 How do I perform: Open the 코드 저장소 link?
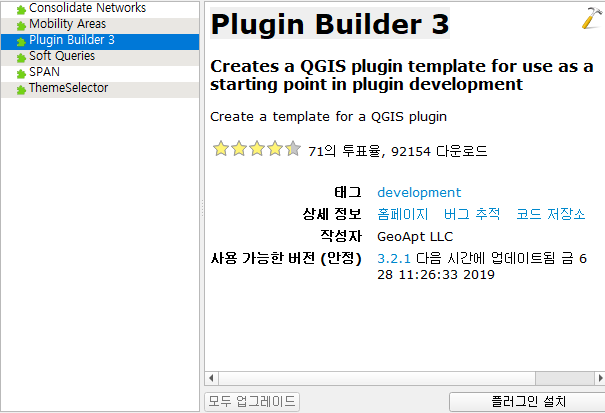[x=551, y=214]
